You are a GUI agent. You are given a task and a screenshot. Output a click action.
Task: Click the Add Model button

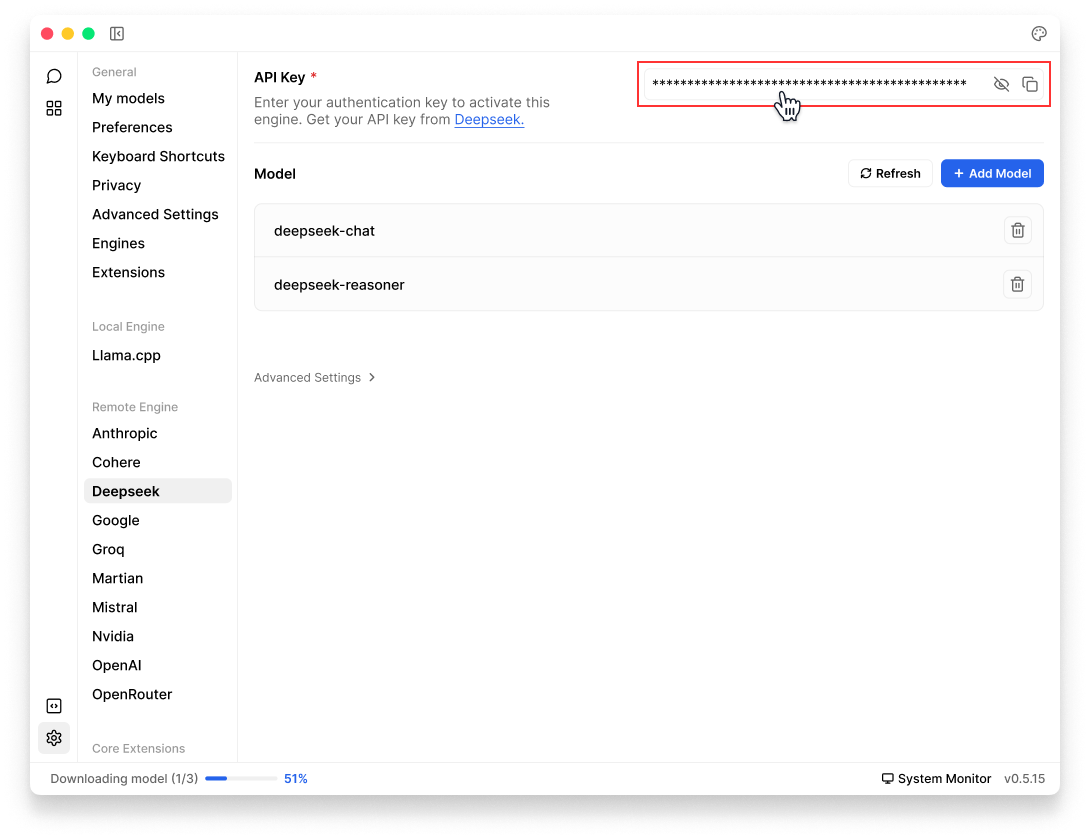pos(992,173)
